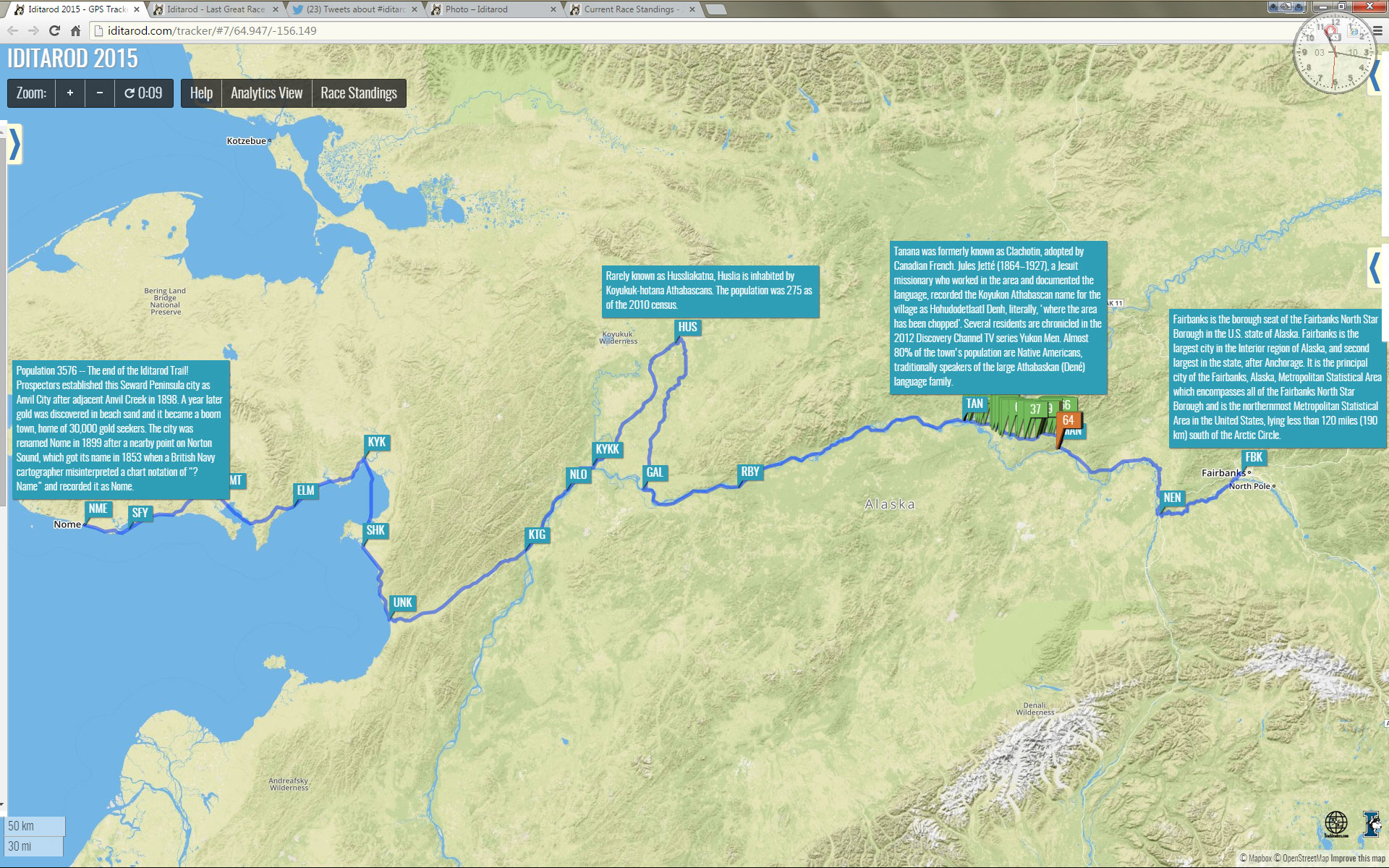Open the Help menu item
The width and height of the screenshot is (1389, 868).
201,93
